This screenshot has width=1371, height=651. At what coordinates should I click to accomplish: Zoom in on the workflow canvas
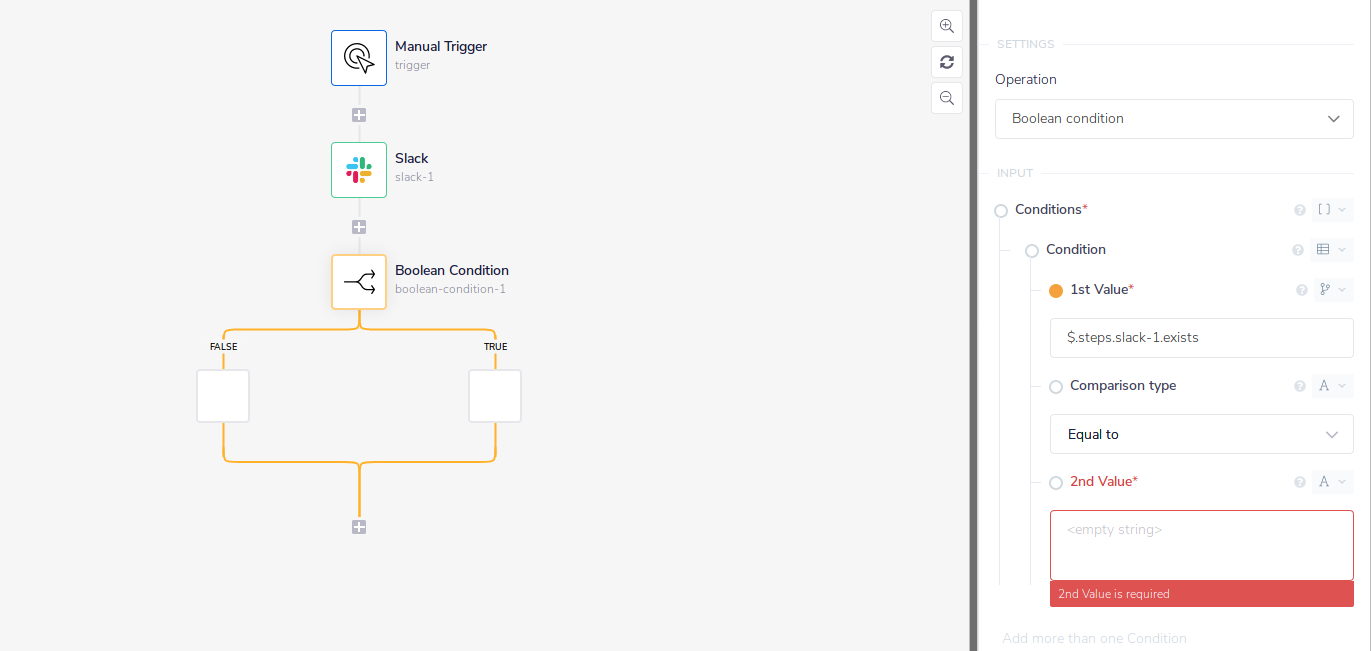point(946,26)
